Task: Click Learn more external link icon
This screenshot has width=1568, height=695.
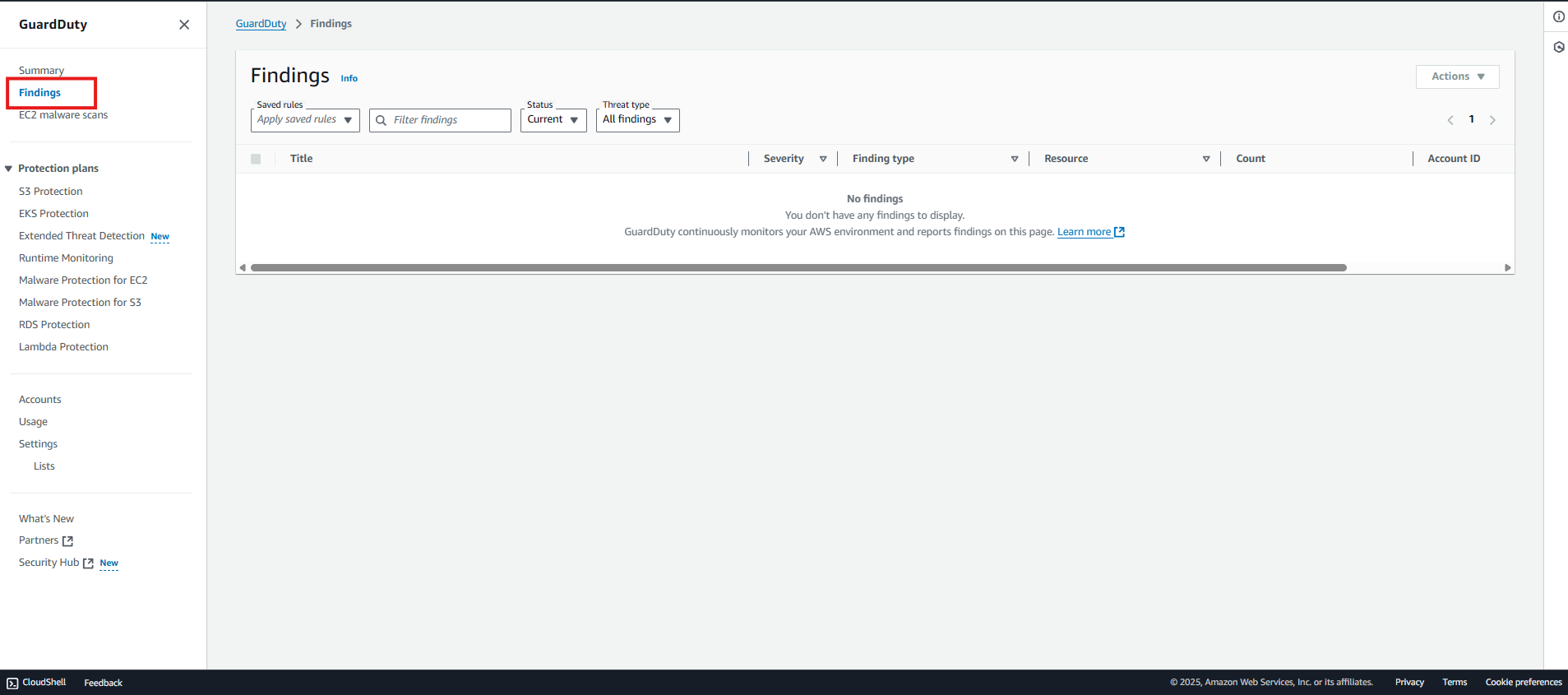Action: click(1119, 232)
